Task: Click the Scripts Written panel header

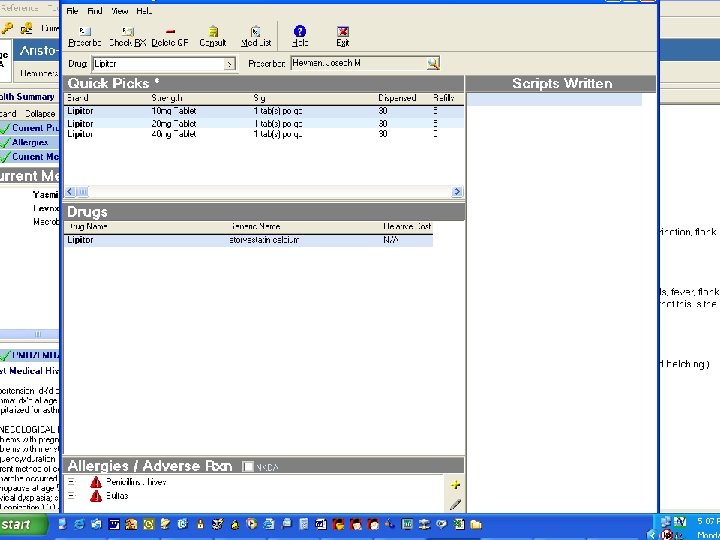Action: click(562, 84)
